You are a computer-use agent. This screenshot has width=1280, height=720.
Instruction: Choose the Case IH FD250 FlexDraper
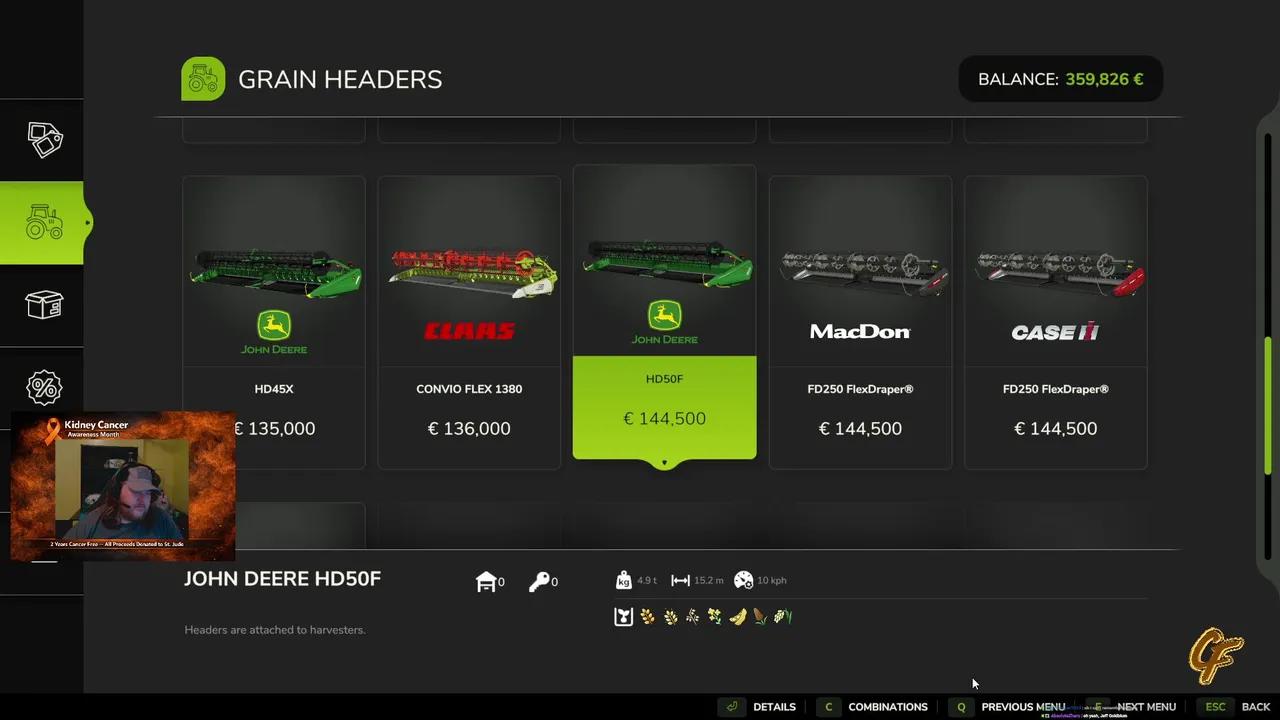tap(1055, 322)
